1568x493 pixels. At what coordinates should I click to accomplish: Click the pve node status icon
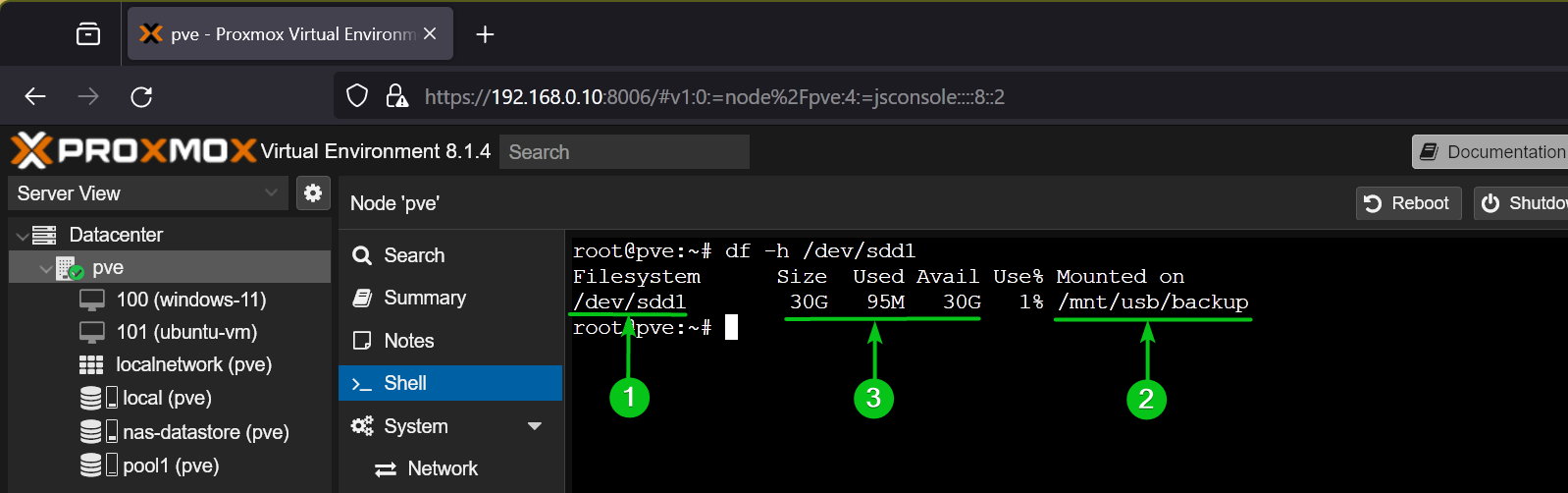click(70, 268)
